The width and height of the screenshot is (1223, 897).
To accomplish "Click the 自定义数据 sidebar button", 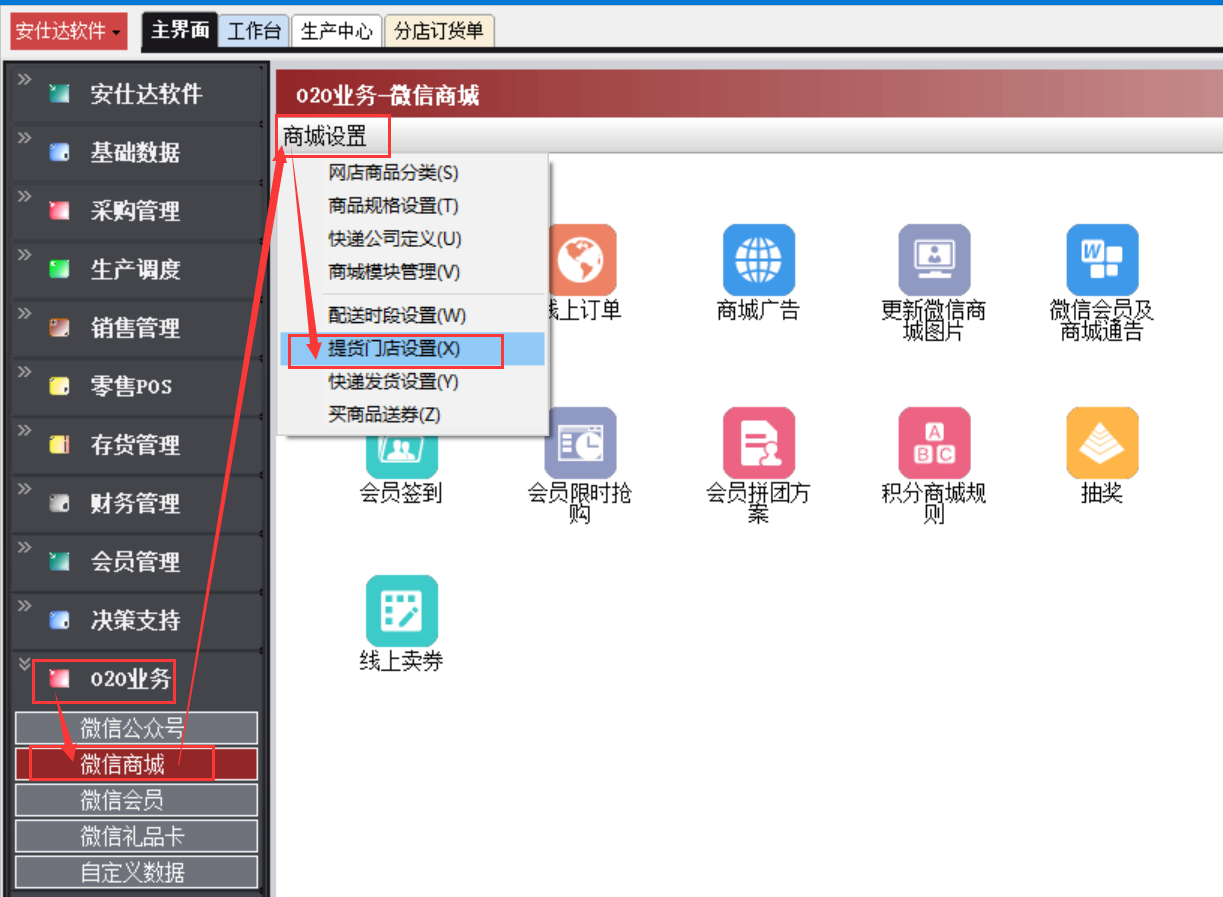I will pos(136,872).
